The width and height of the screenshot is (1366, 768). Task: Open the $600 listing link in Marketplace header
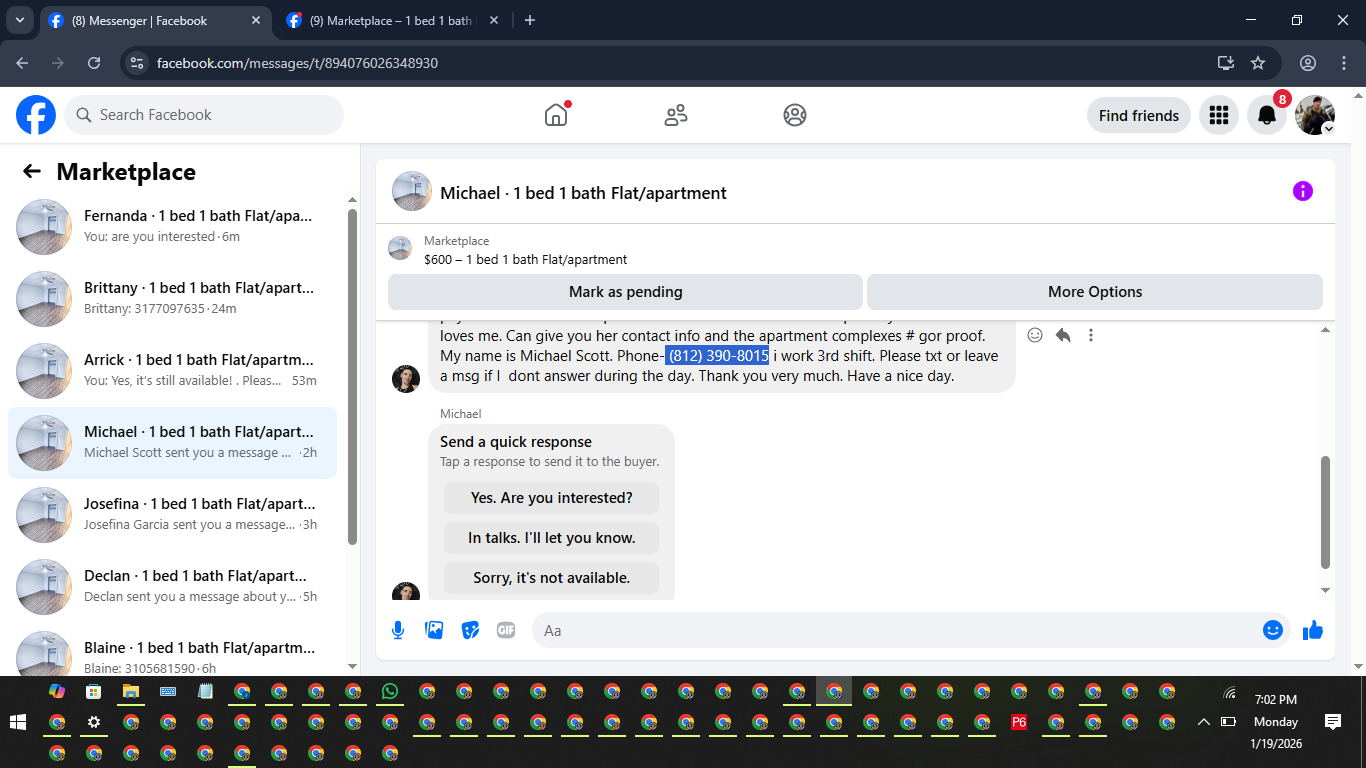(x=525, y=259)
